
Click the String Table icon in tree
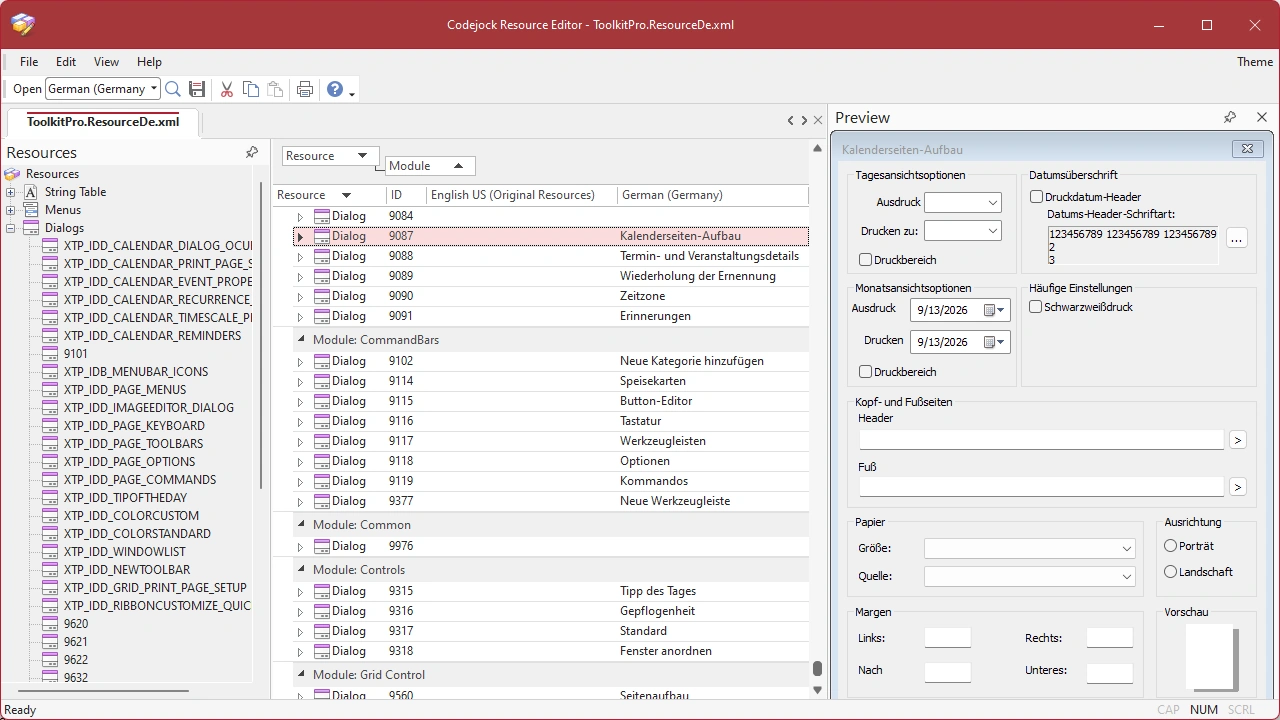coord(32,192)
